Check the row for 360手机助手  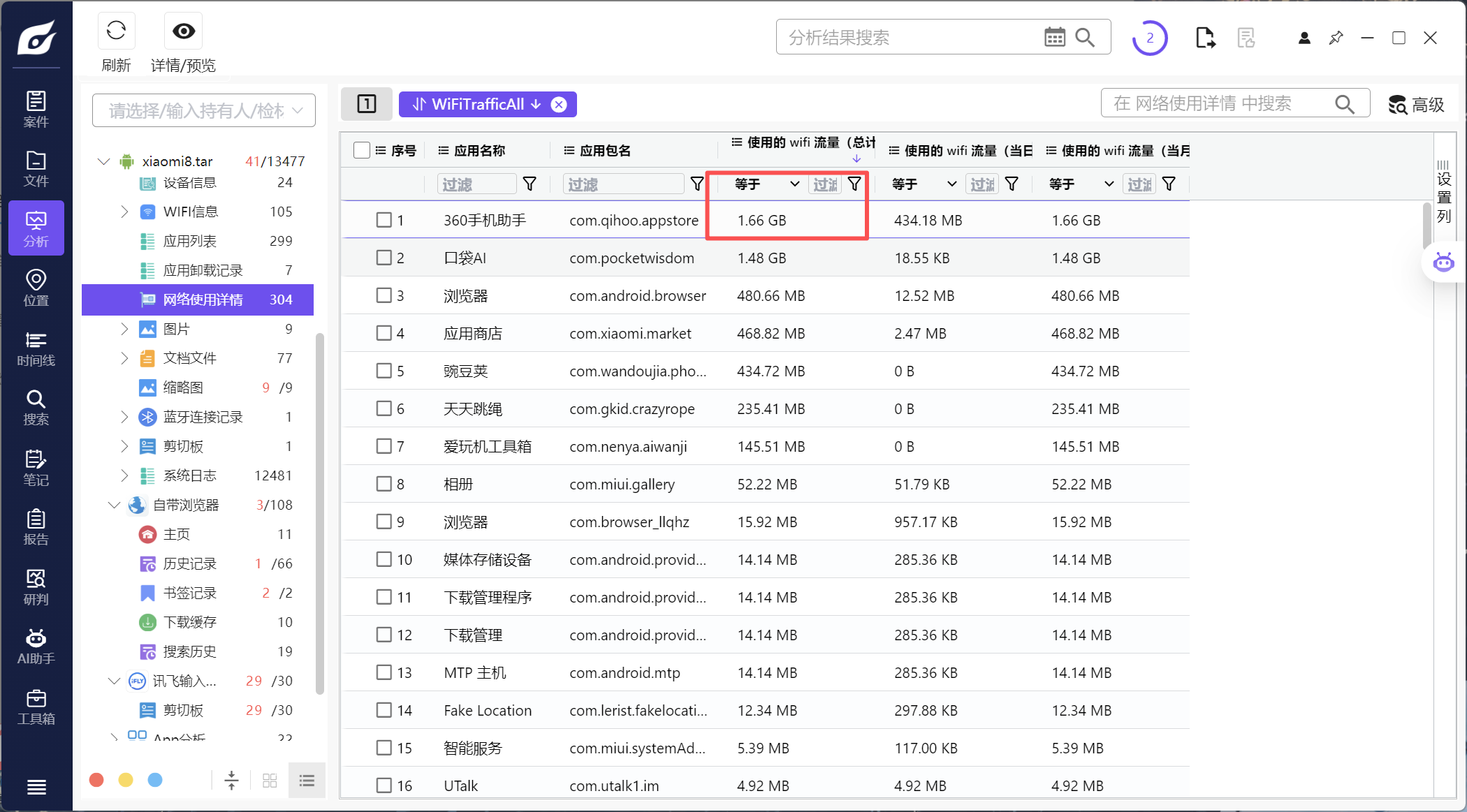(x=384, y=220)
